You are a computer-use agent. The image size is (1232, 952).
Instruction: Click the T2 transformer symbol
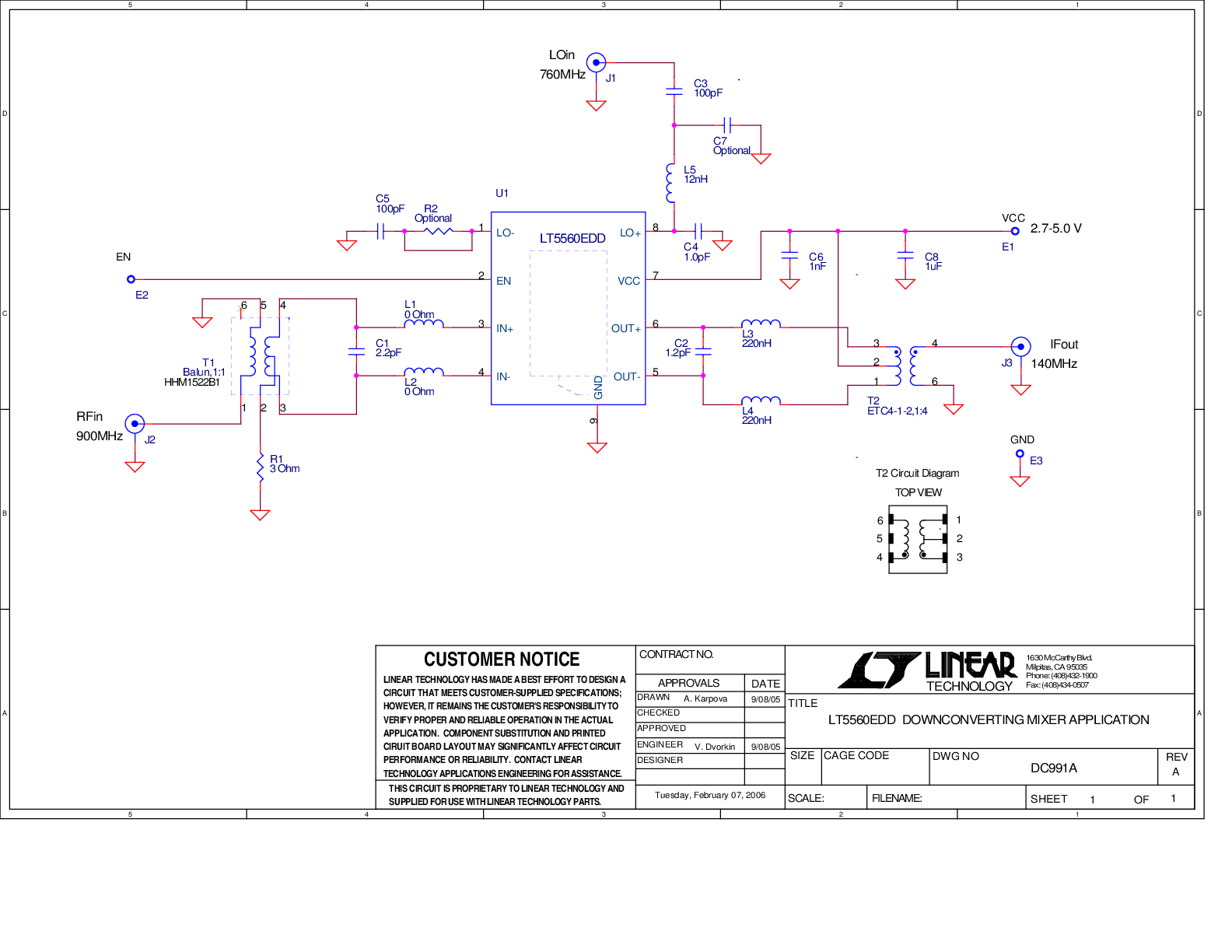pyautogui.click(x=905, y=366)
